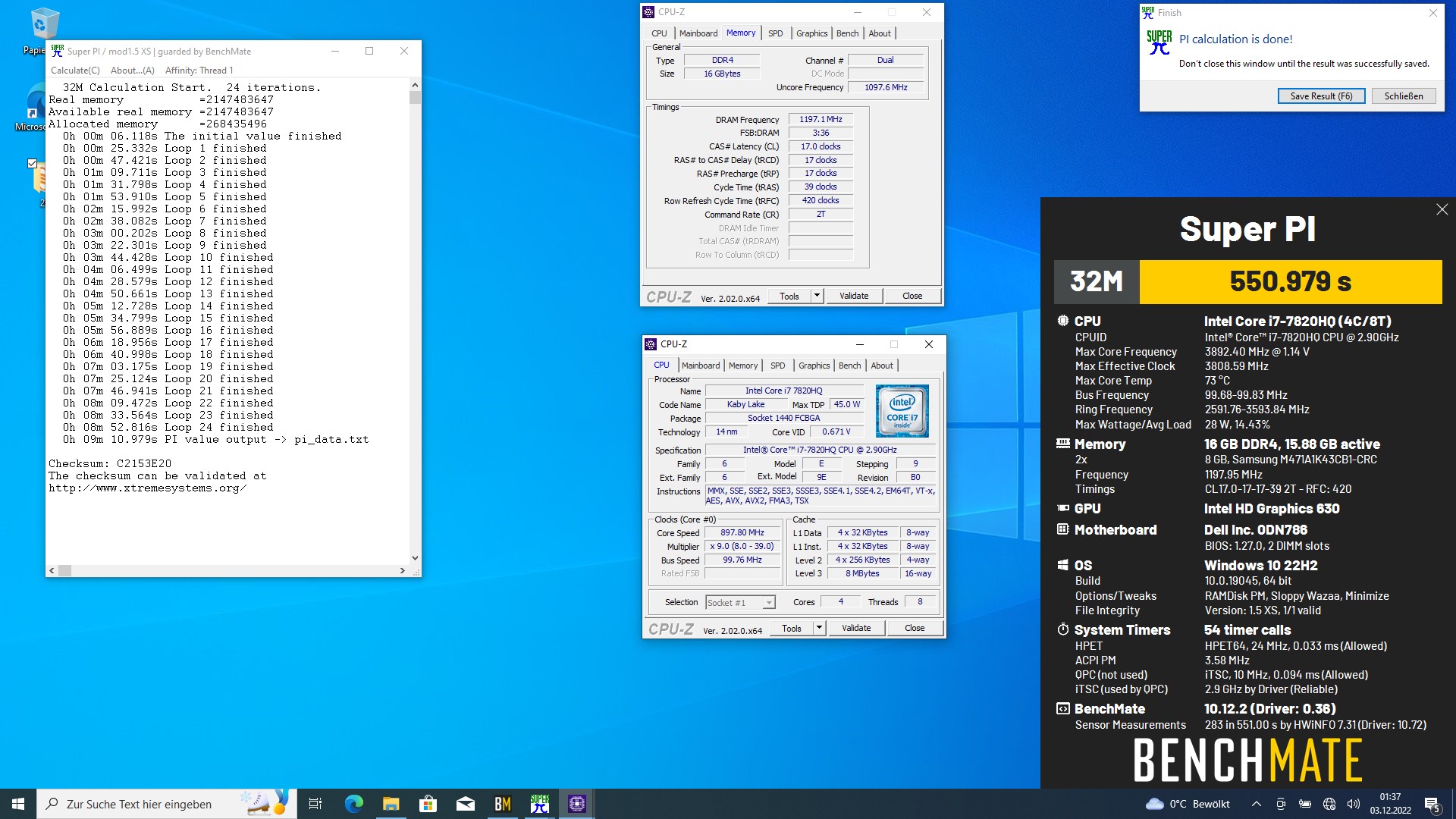
Task: Click the Intel Core i7 logo
Action: [x=902, y=411]
